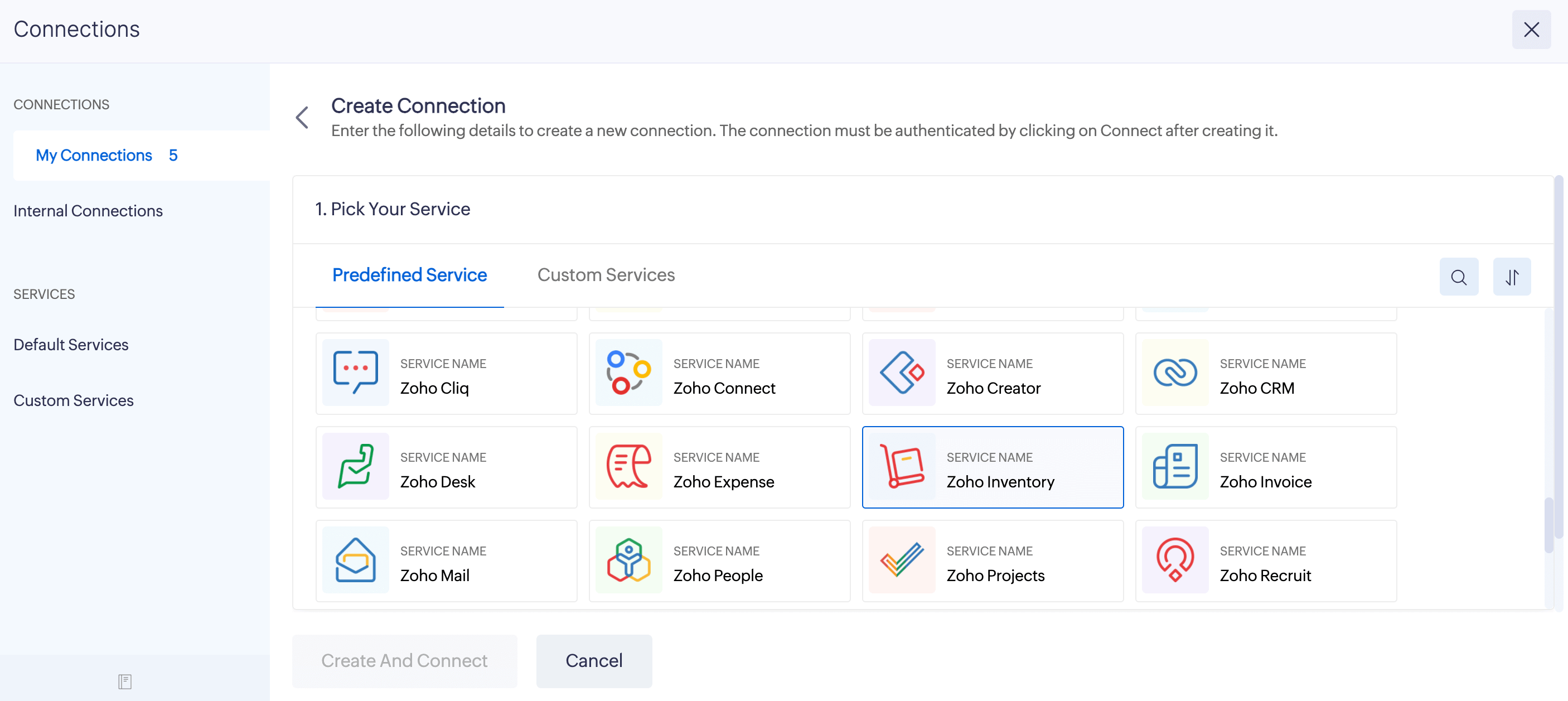Choose the Zoho Desk service icon
Image resolution: width=1568 pixels, height=701 pixels.
[356, 466]
